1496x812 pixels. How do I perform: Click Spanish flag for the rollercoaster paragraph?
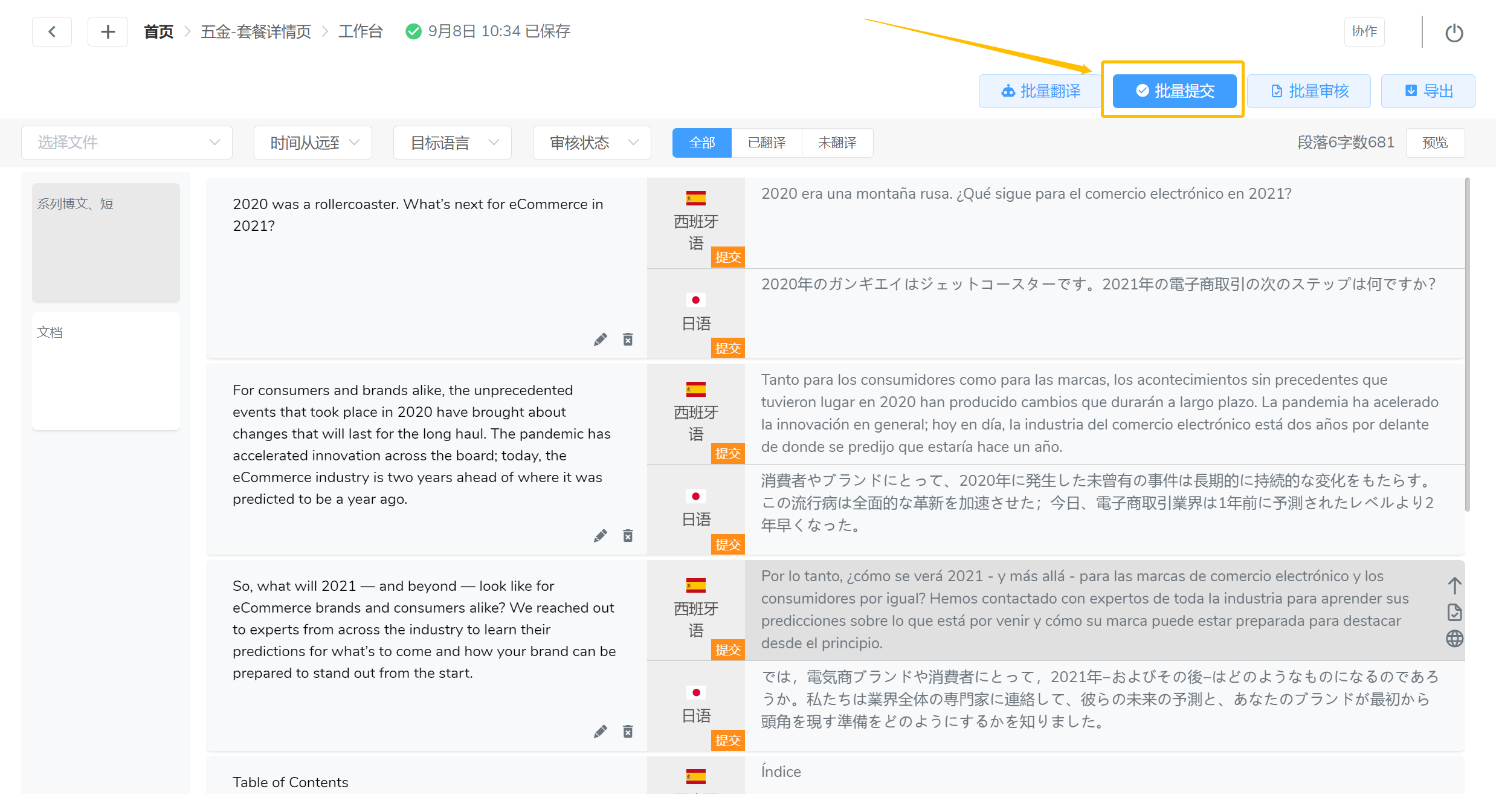[695, 198]
